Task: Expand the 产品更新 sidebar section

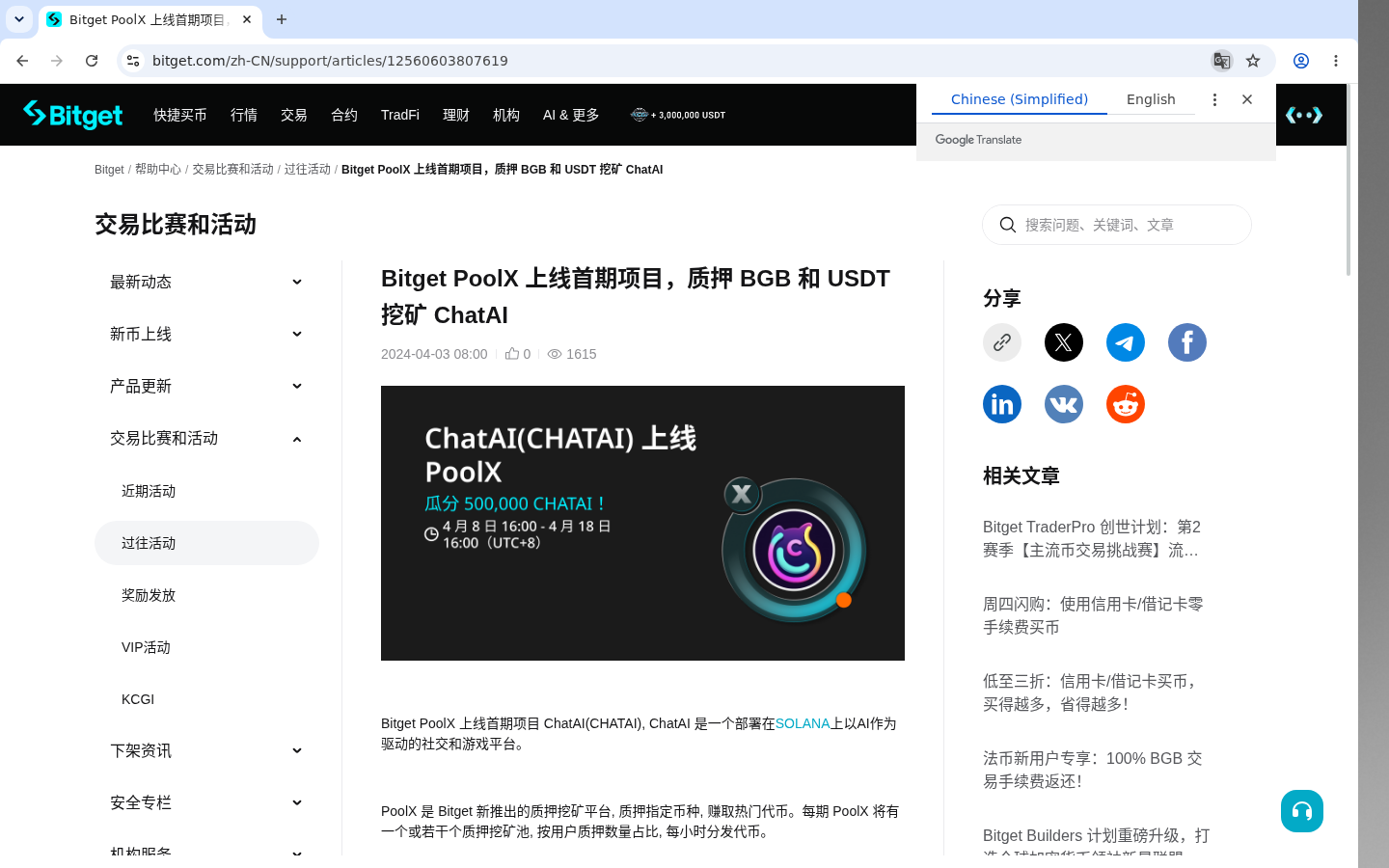Action: [206, 386]
